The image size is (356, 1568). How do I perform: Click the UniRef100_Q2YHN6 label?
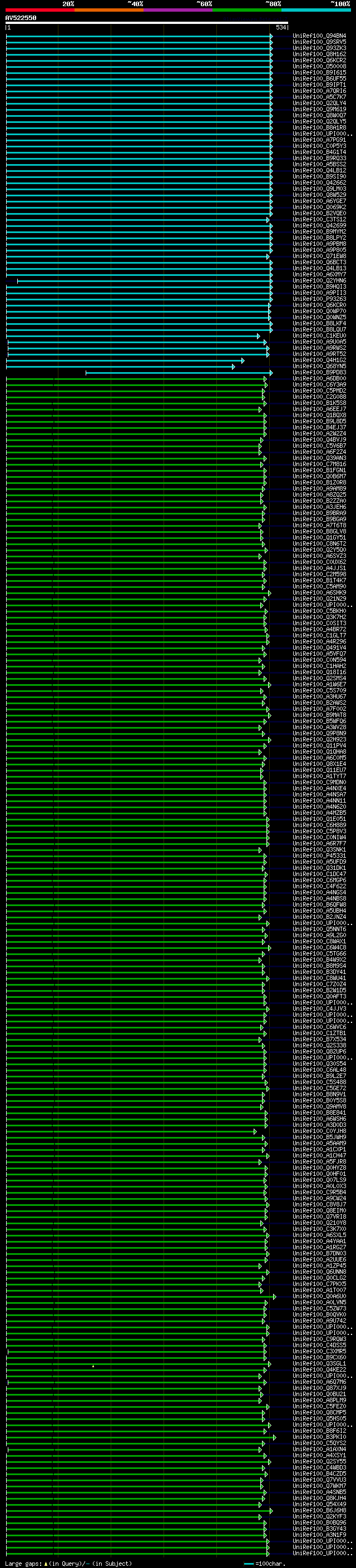tap(319, 280)
